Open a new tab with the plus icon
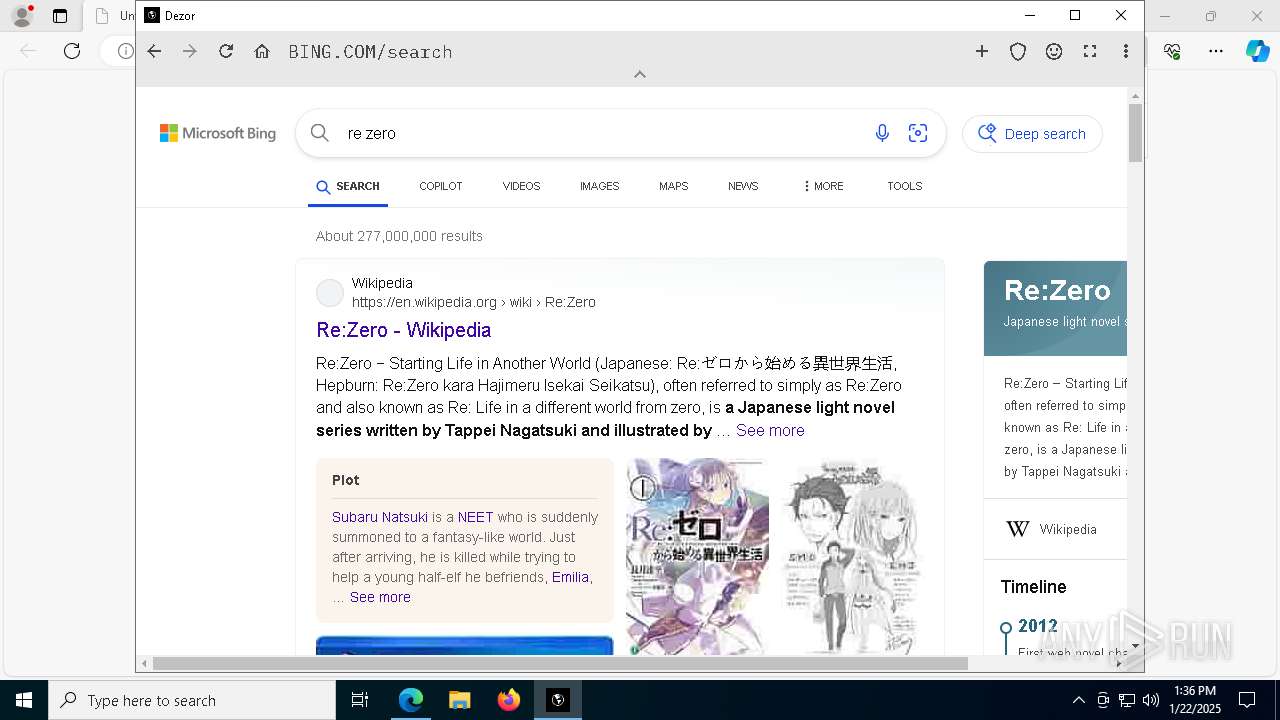The width and height of the screenshot is (1280, 720). 982,51
